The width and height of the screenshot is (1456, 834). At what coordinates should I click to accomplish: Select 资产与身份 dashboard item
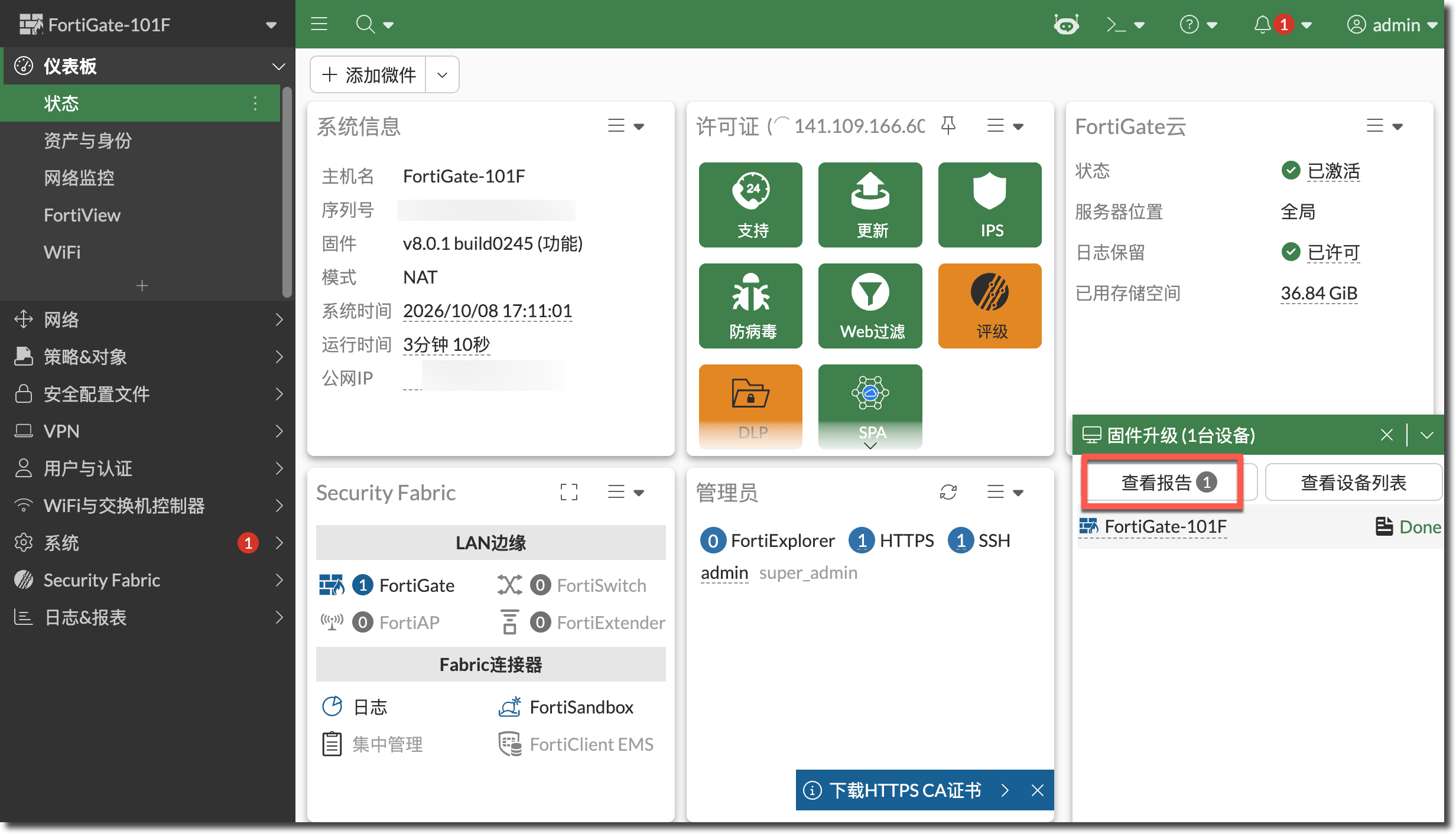click(x=141, y=141)
